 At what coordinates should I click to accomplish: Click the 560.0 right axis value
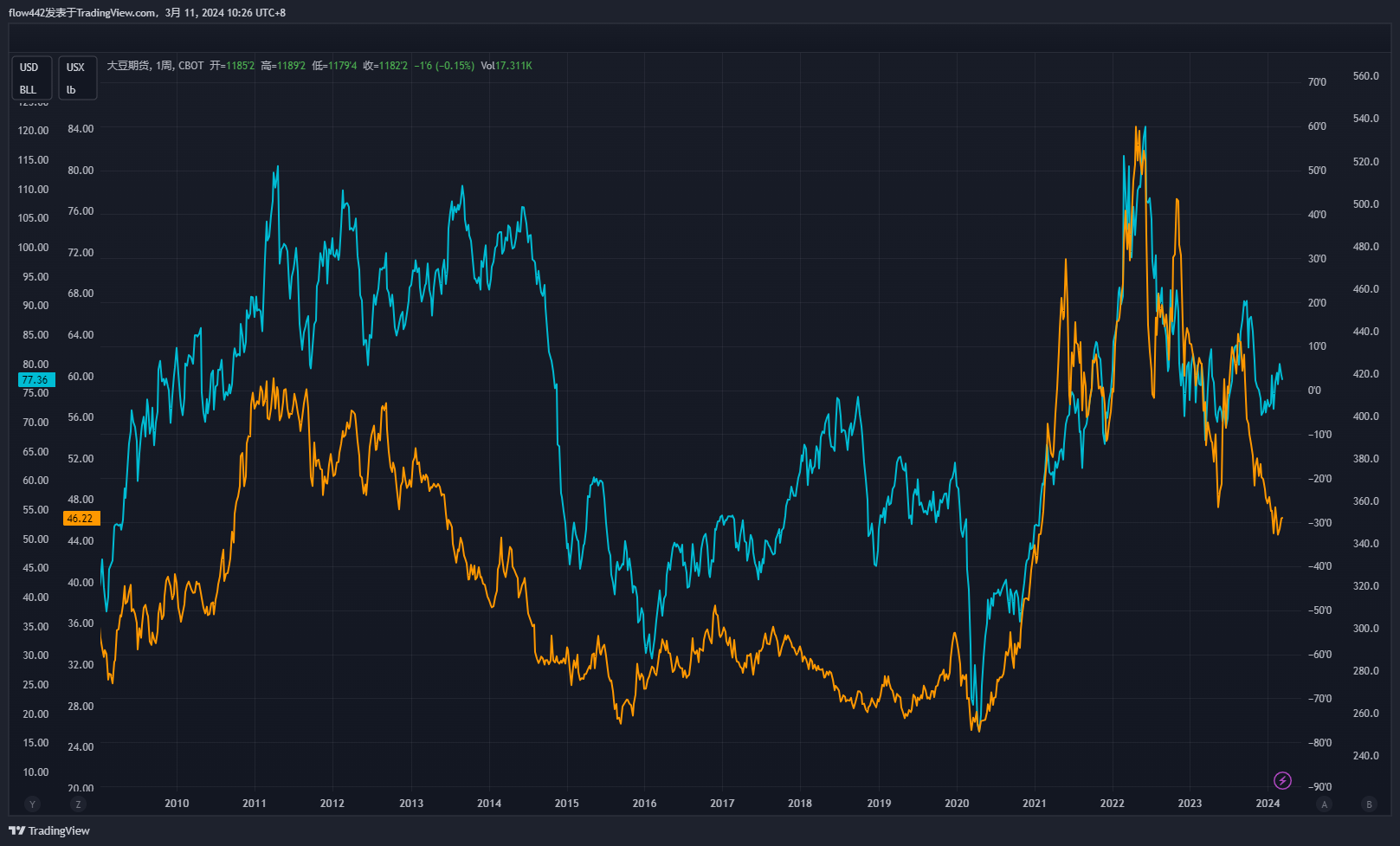(1365, 76)
